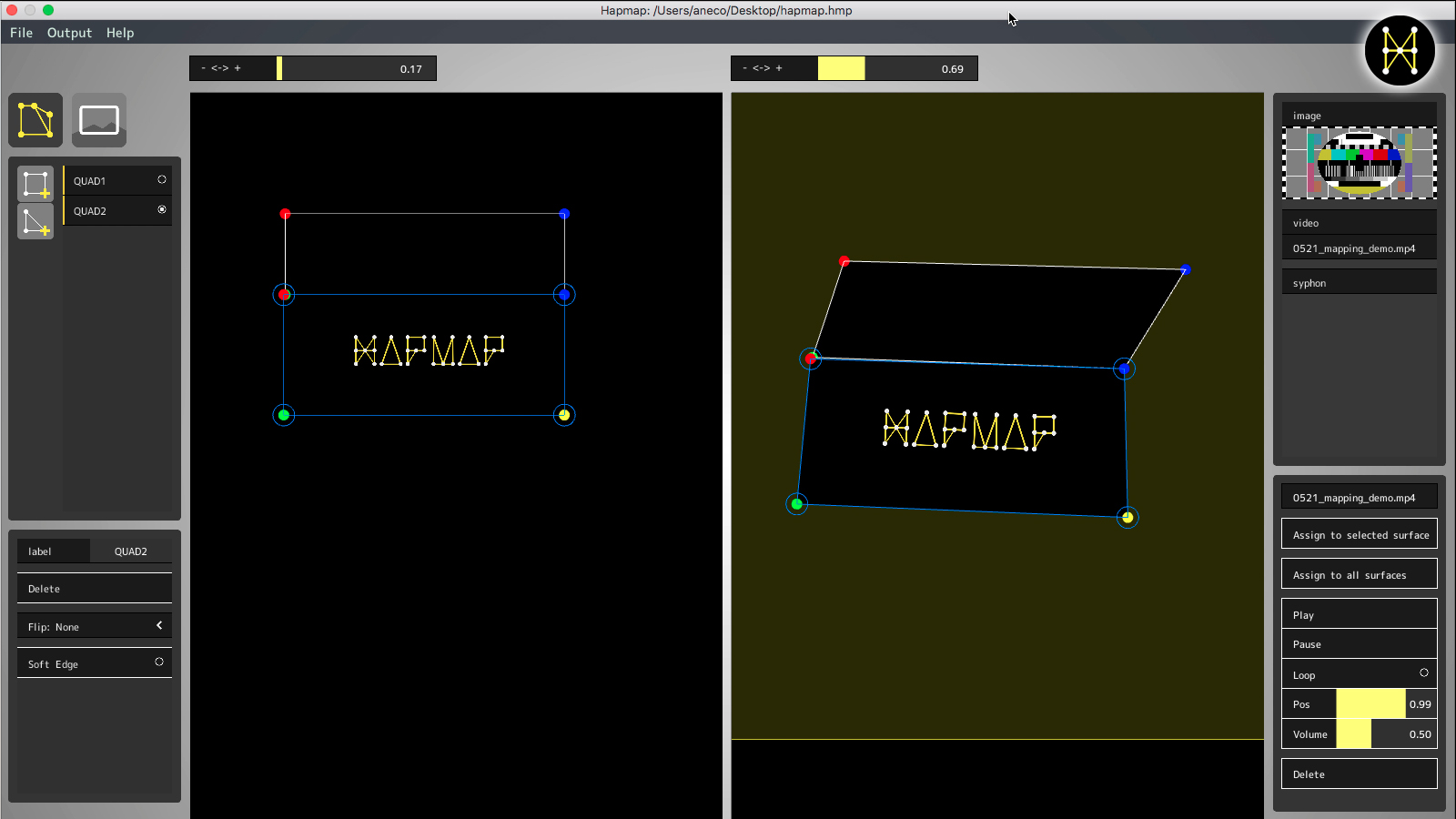
Task: Click the yellow corner handle in output view
Action: click(x=1127, y=518)
